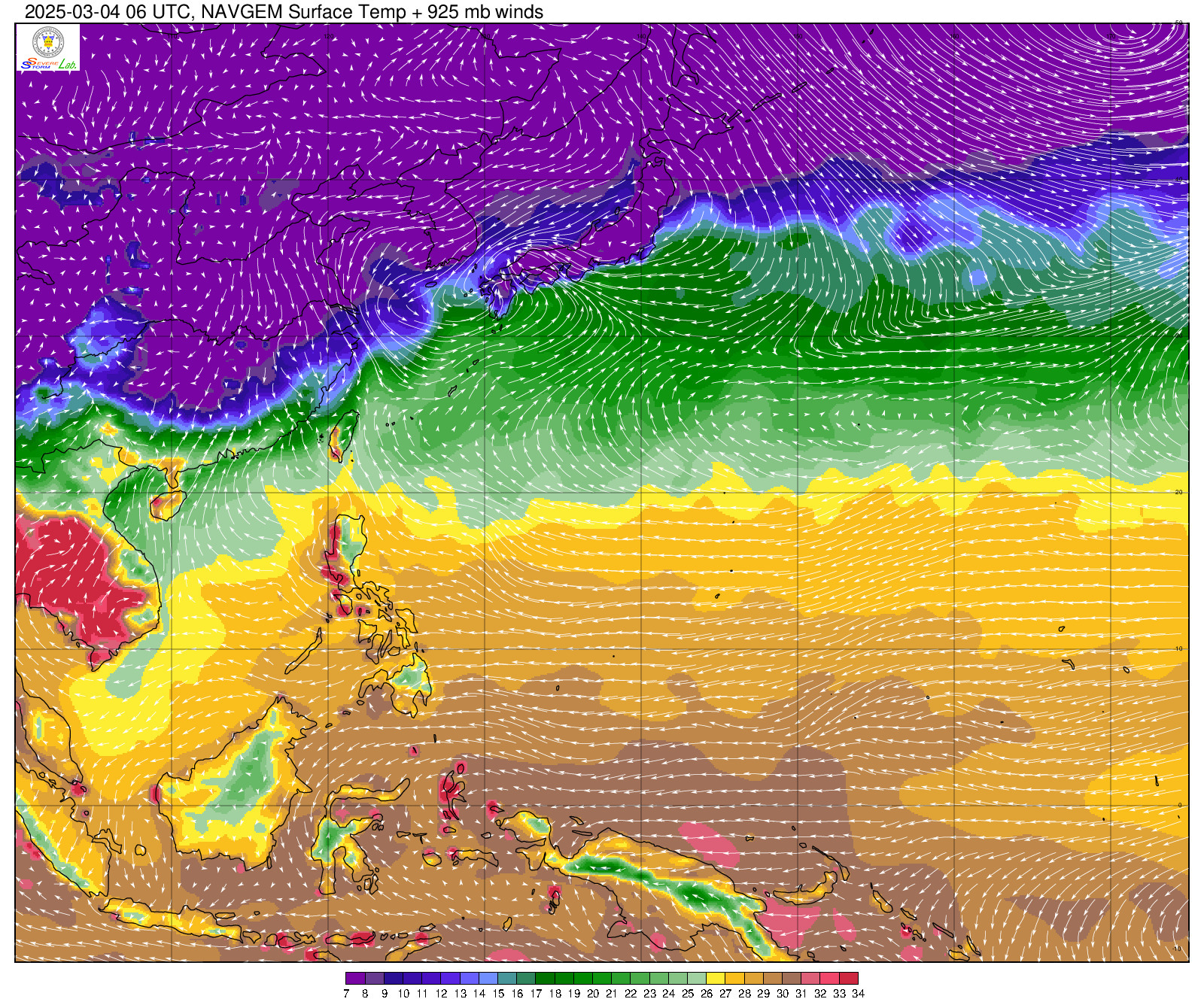Screen dimensions: 1204x1008
Task: Pick the pale green swatch between 25 and 26
Action: click(697, 978)
